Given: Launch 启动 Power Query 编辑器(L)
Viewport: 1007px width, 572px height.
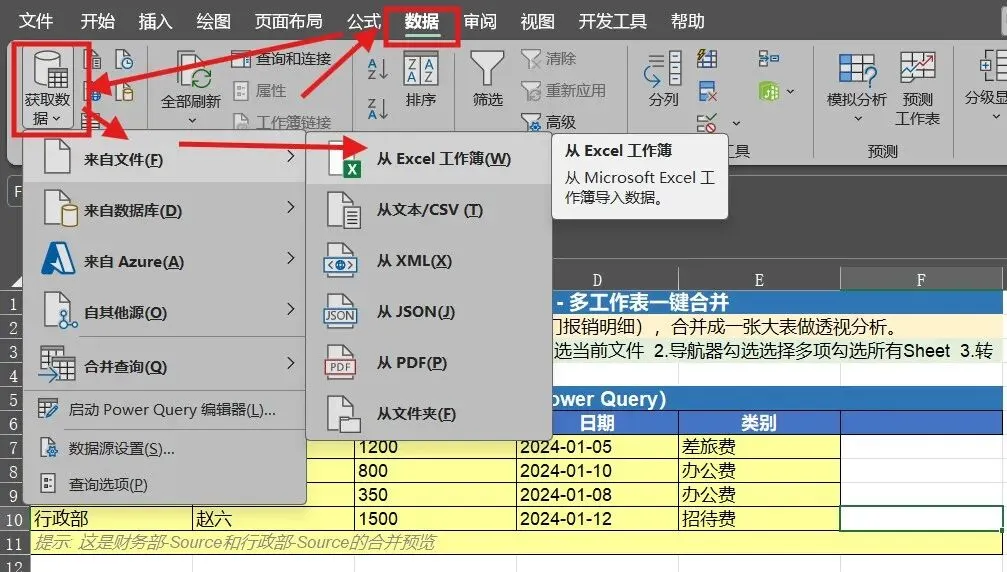Looking at the screenshot, I should pyautogui.click(x=164, y=409).
